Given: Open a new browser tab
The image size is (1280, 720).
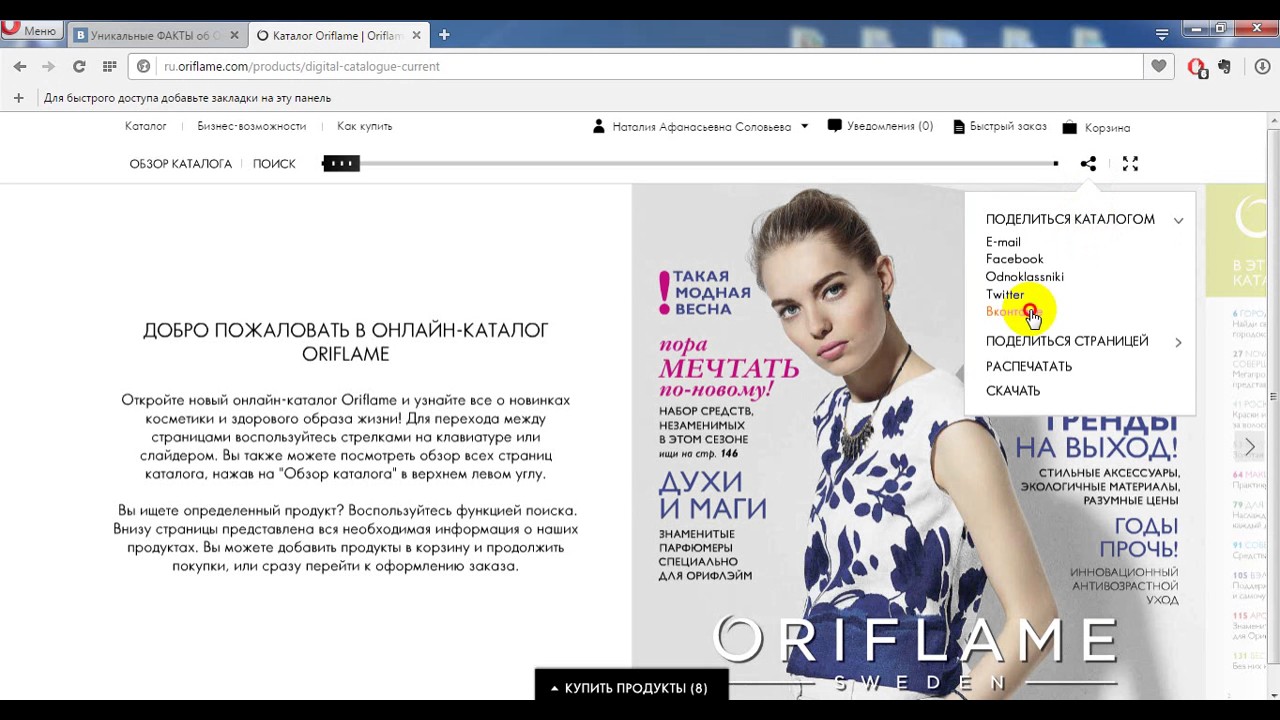Looking at the screenshot, I should tap(444, 35).
